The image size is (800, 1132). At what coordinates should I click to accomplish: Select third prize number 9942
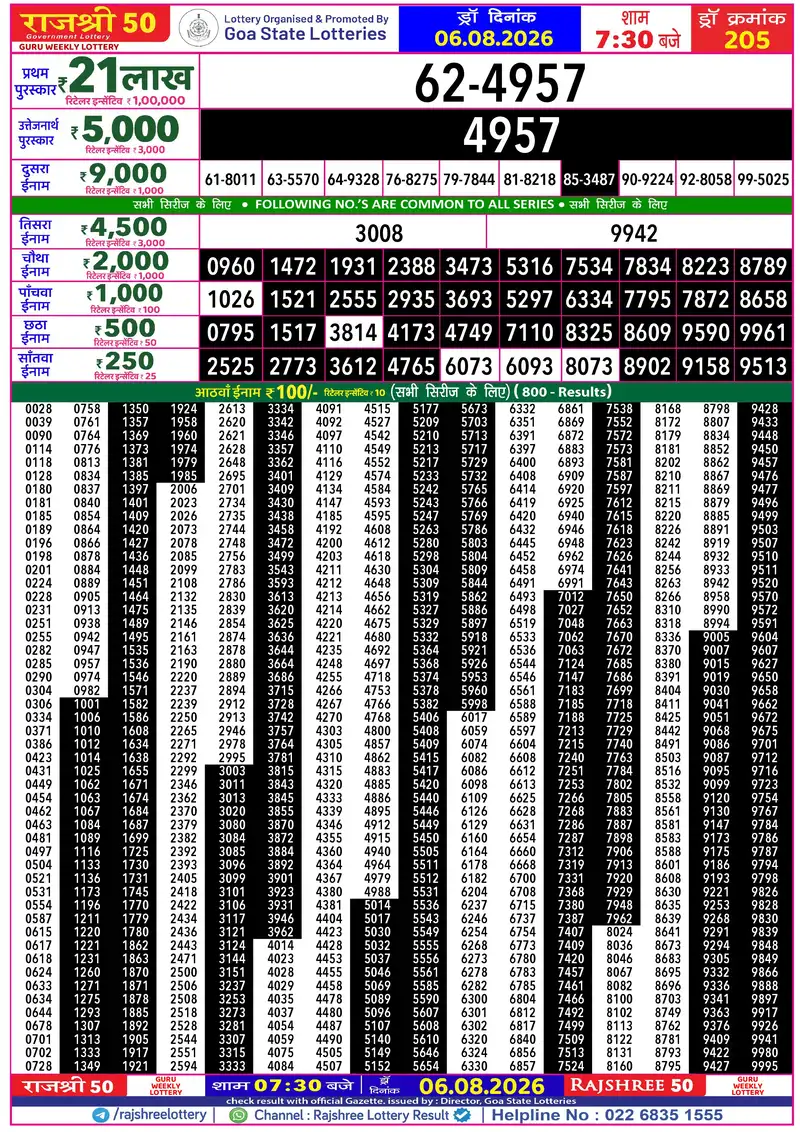click(x=634, y=233)
